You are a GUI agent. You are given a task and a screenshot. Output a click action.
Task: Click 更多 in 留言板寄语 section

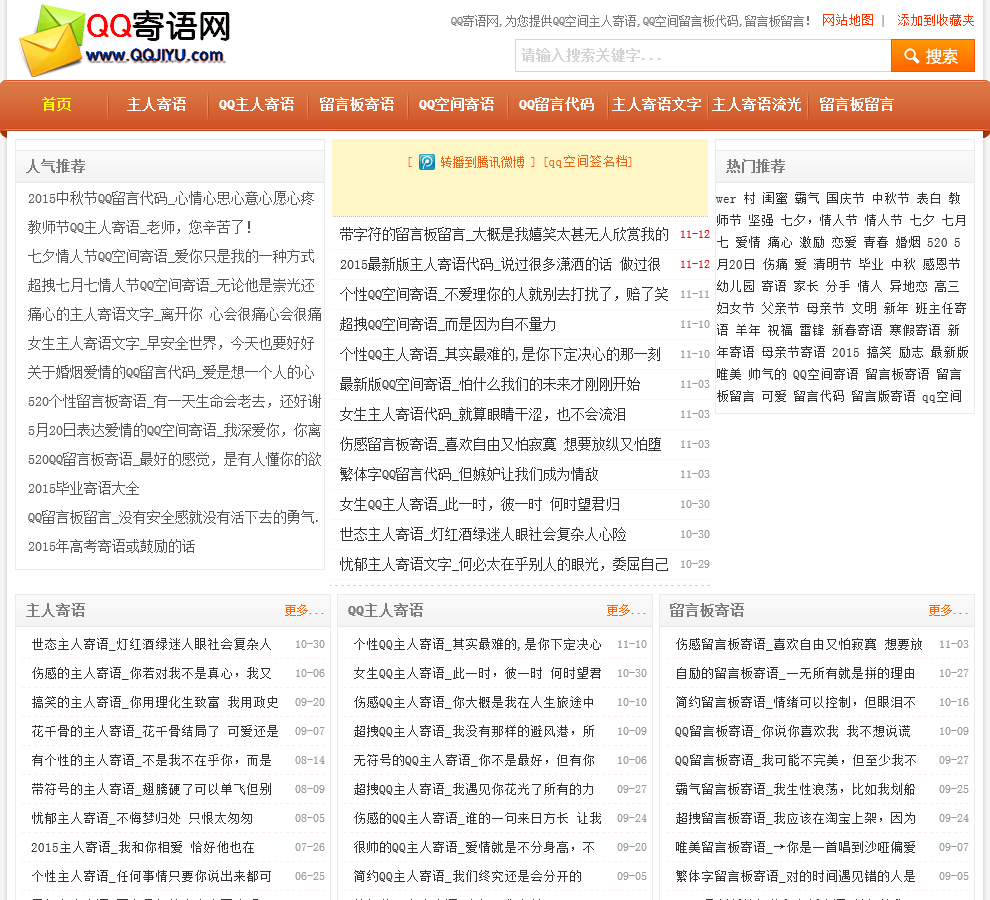948,610
